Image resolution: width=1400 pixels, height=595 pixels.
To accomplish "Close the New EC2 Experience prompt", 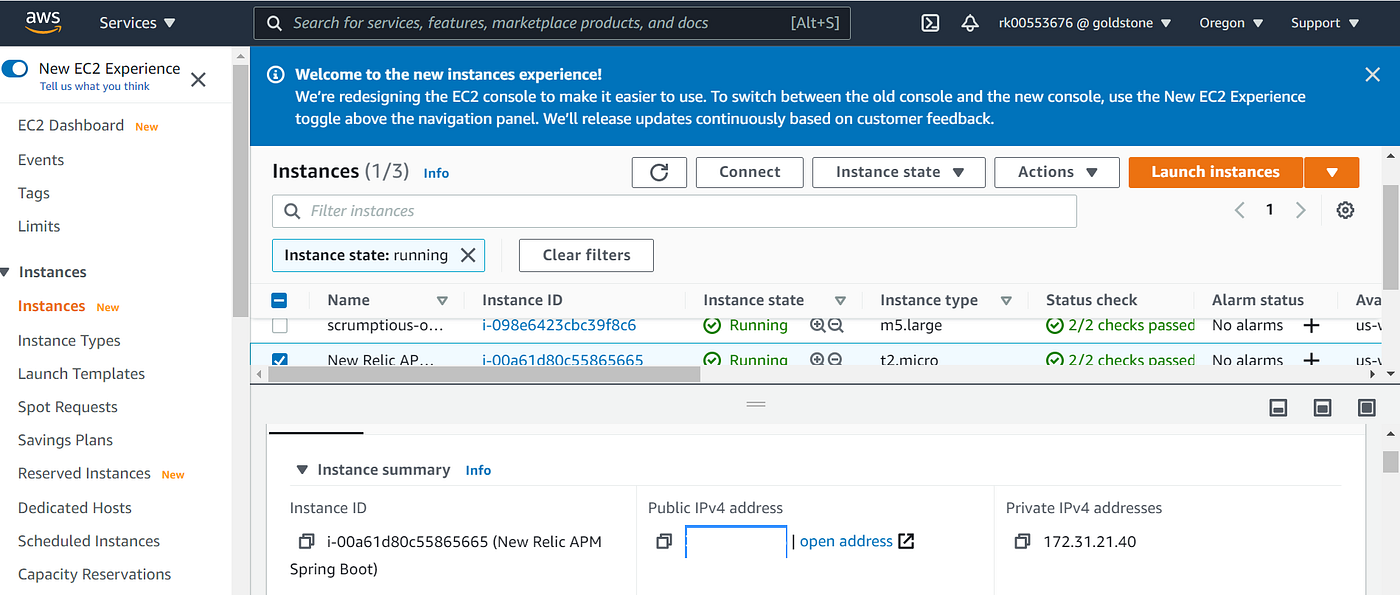I will pos(198,80).
